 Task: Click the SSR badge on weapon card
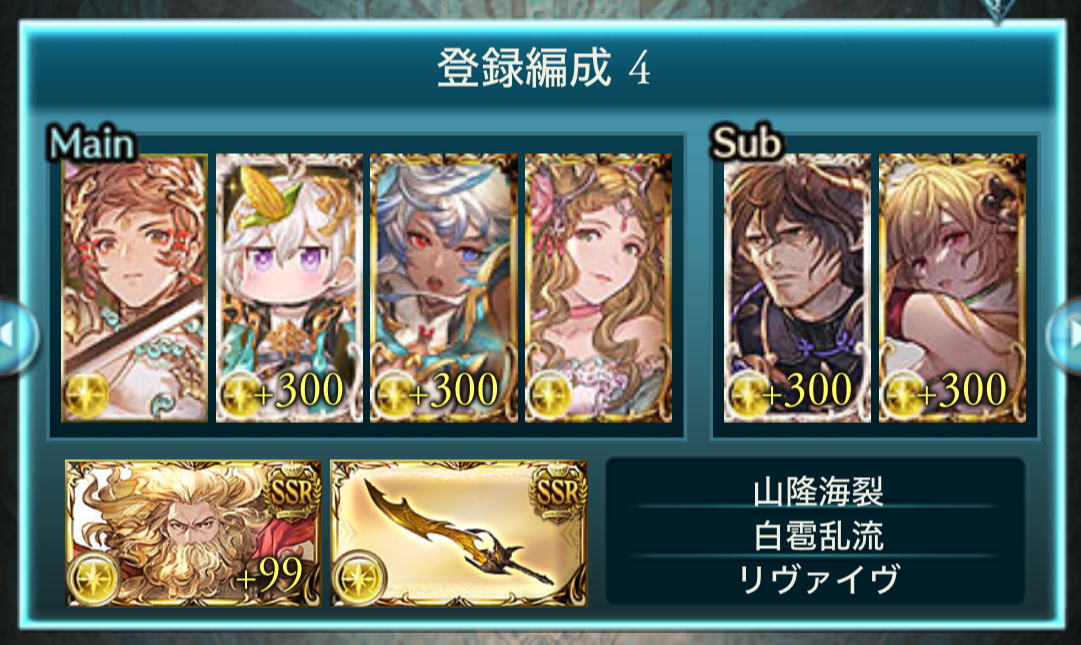click(557, 491)
